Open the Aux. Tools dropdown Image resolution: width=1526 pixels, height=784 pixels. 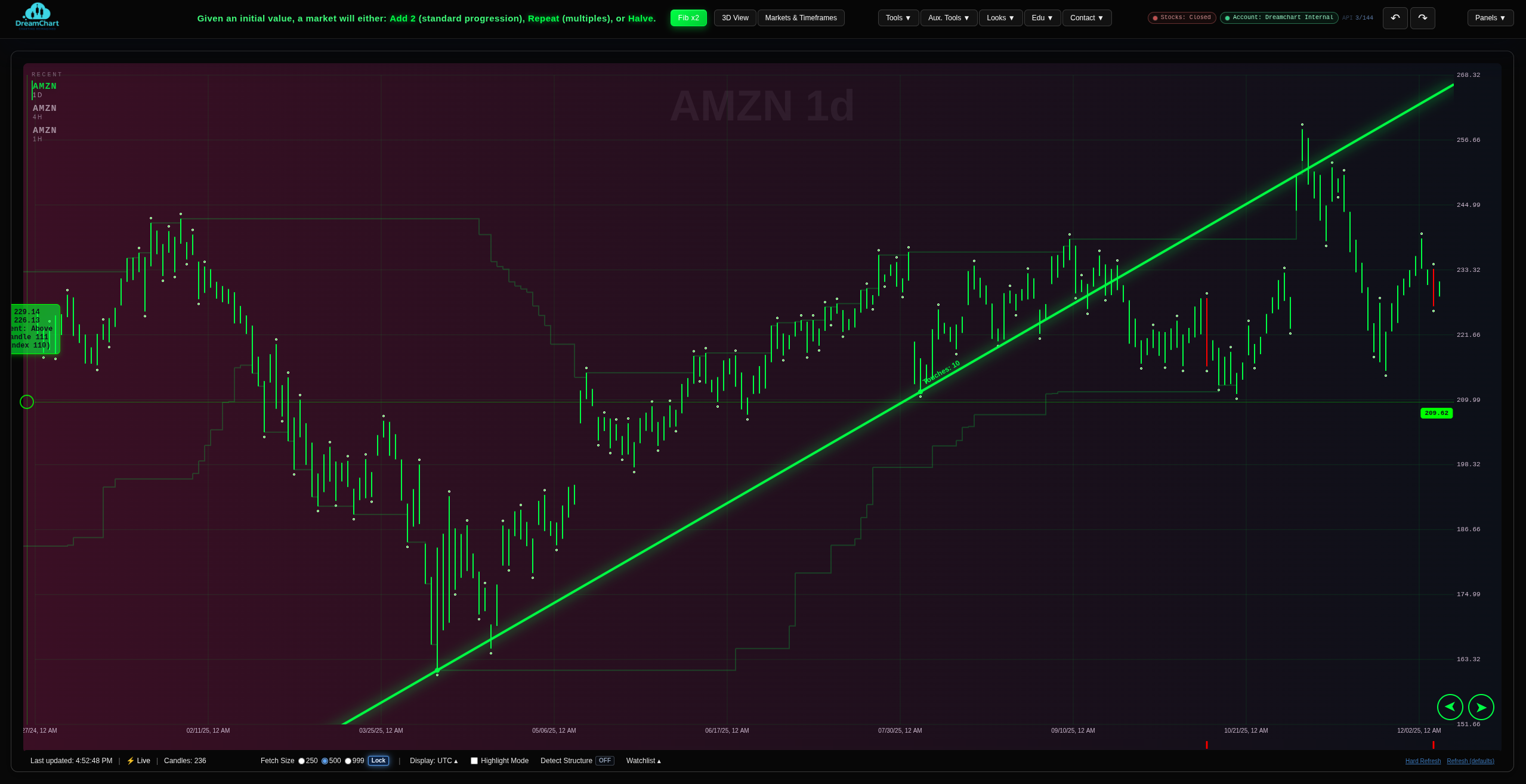[949, 18]
